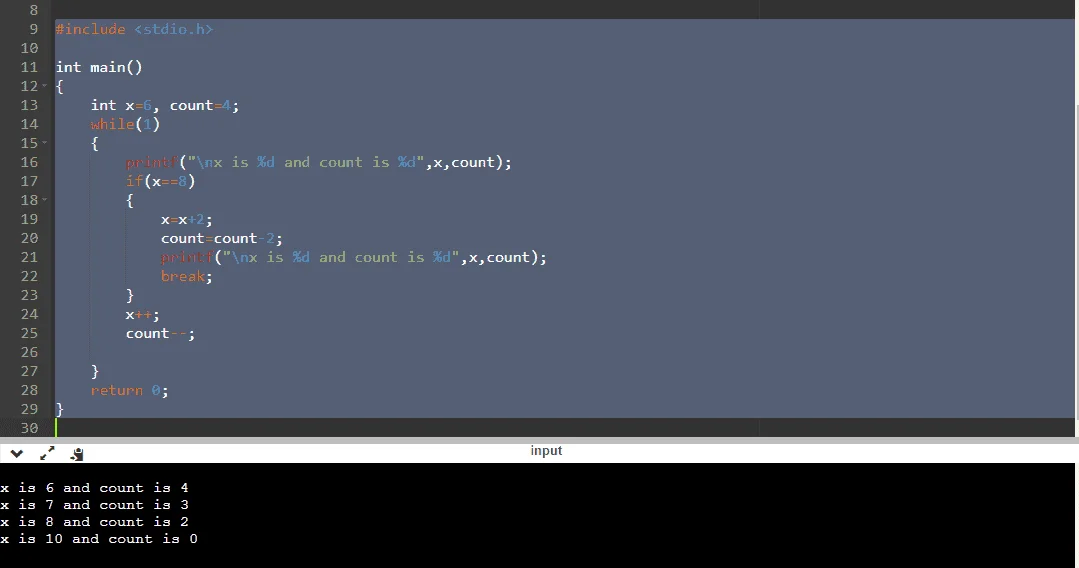Click the 'x++;' statement
The image size is (1079, 568).
click(x=142, y=315)
